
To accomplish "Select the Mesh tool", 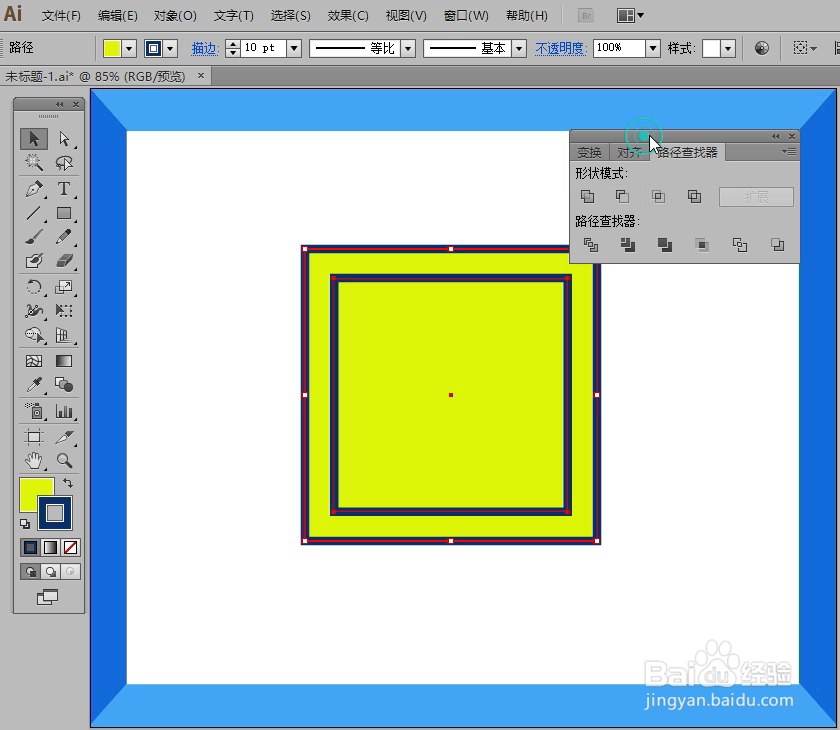I will coord(34,361).
